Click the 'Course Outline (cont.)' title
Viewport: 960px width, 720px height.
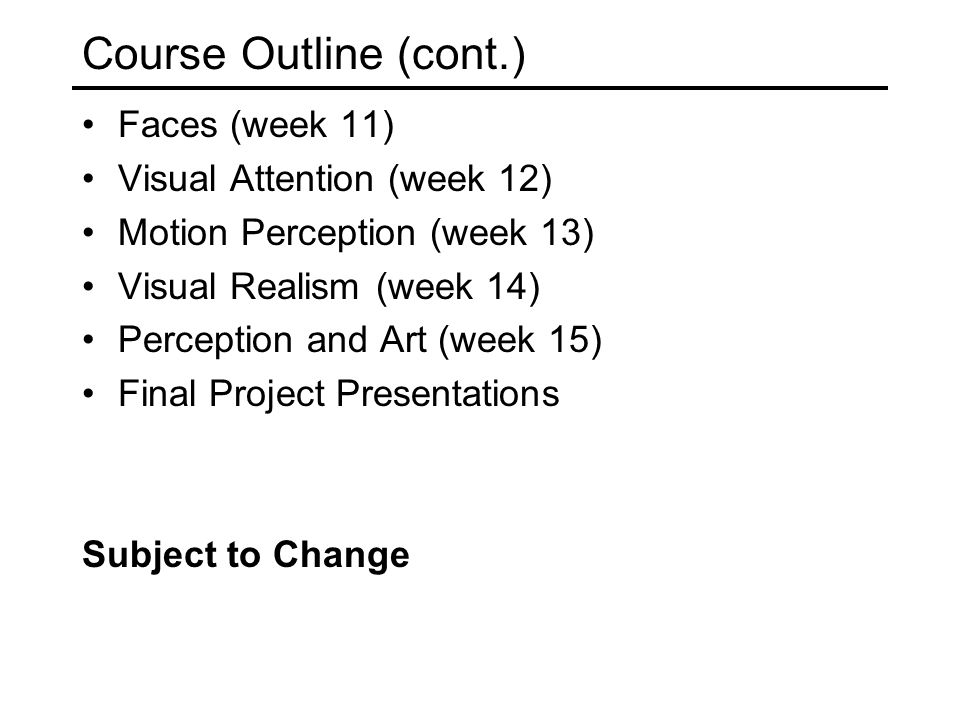pyautogui.click(x=304, y=56)
